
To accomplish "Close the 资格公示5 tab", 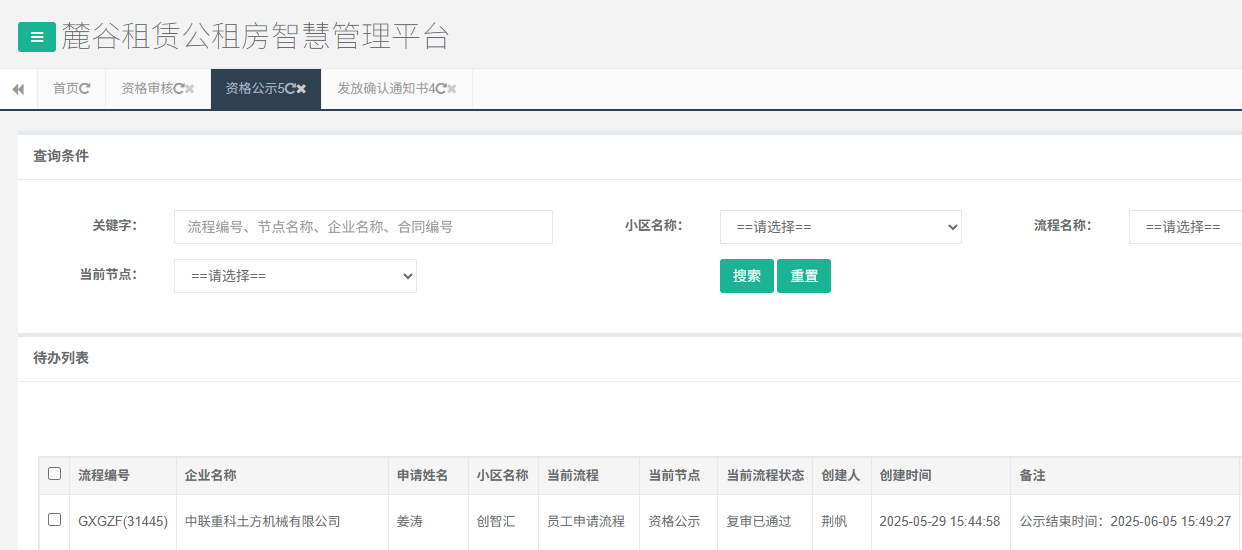I will click(301, 89).
